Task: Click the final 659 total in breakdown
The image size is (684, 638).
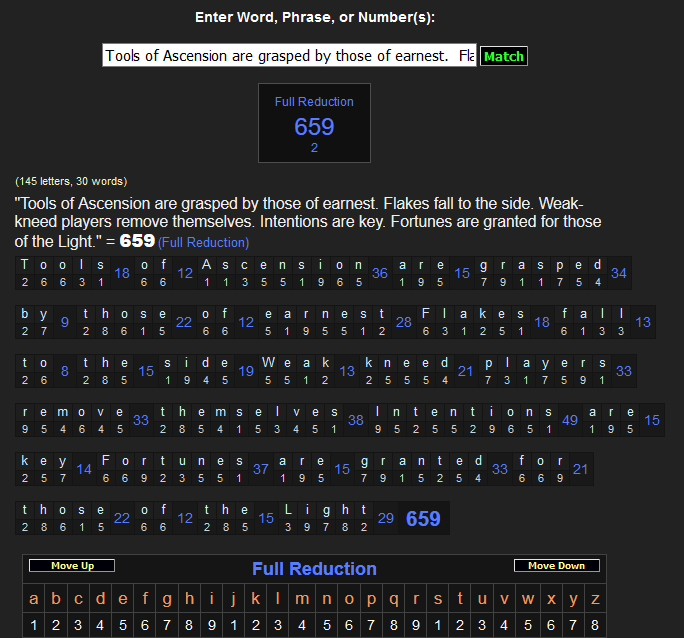Action: [x=423, y=518]
